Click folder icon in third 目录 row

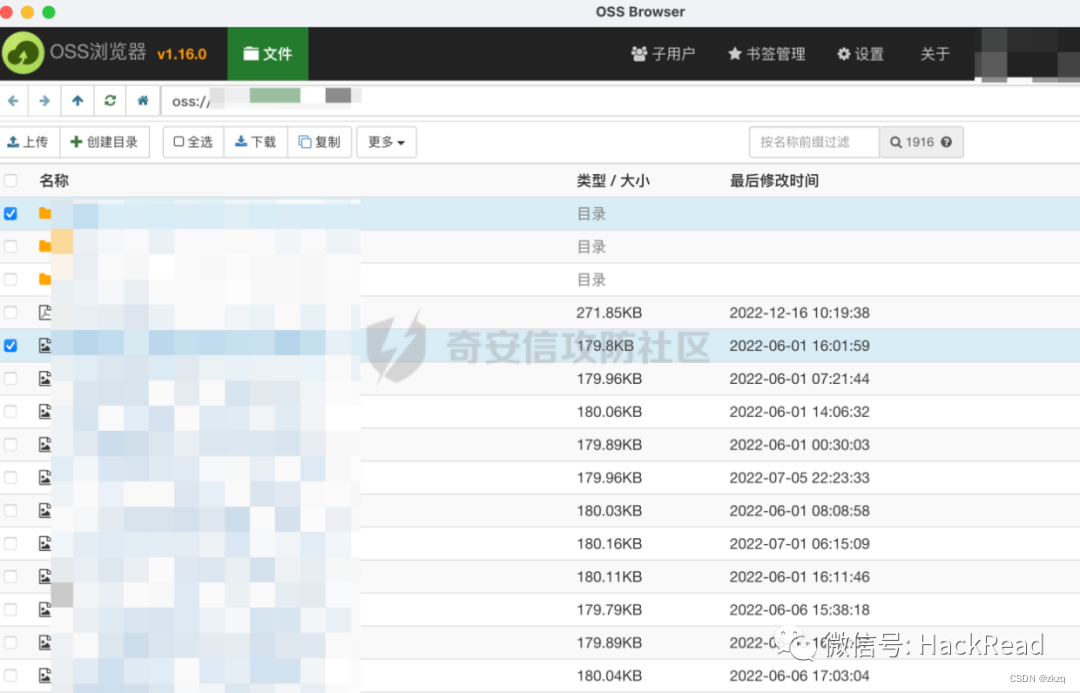(x=45, y=279)
